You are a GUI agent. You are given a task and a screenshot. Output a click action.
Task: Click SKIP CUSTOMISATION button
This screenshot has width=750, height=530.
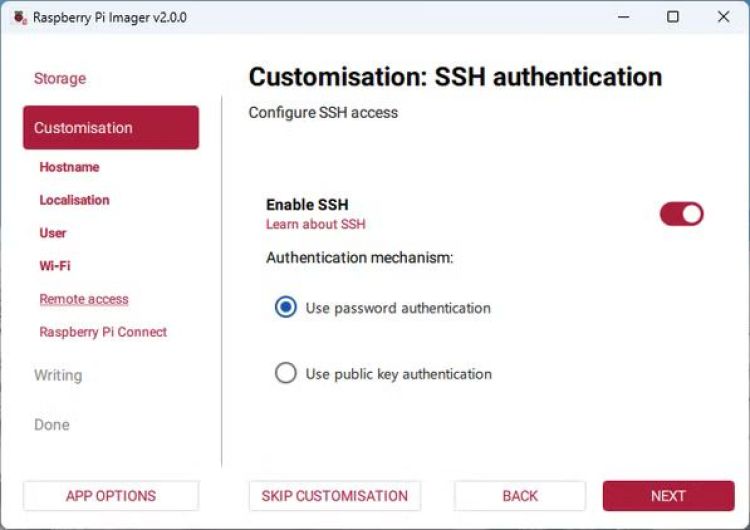(334, 496)
